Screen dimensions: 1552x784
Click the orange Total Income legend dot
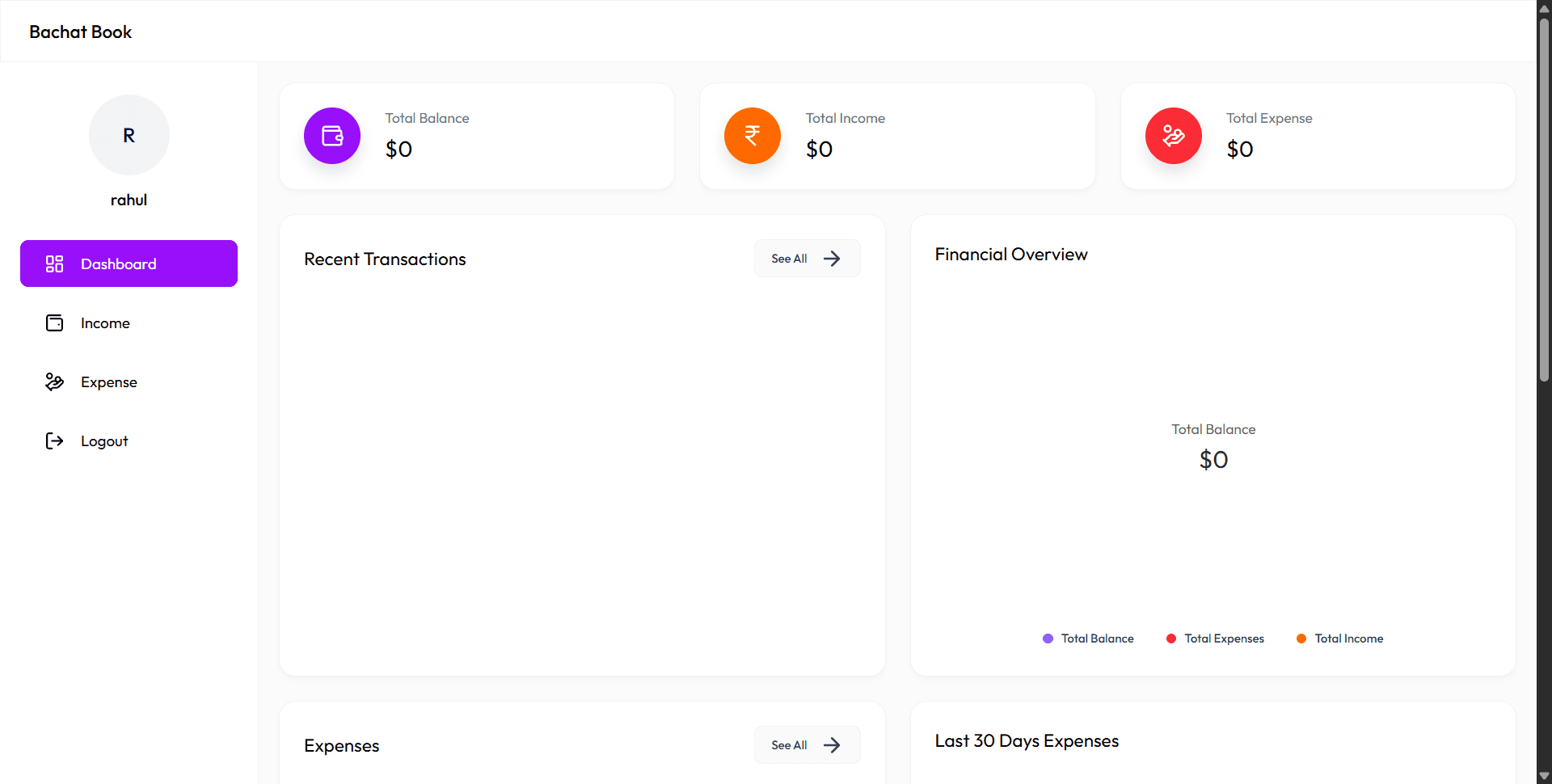[1301, 639]
